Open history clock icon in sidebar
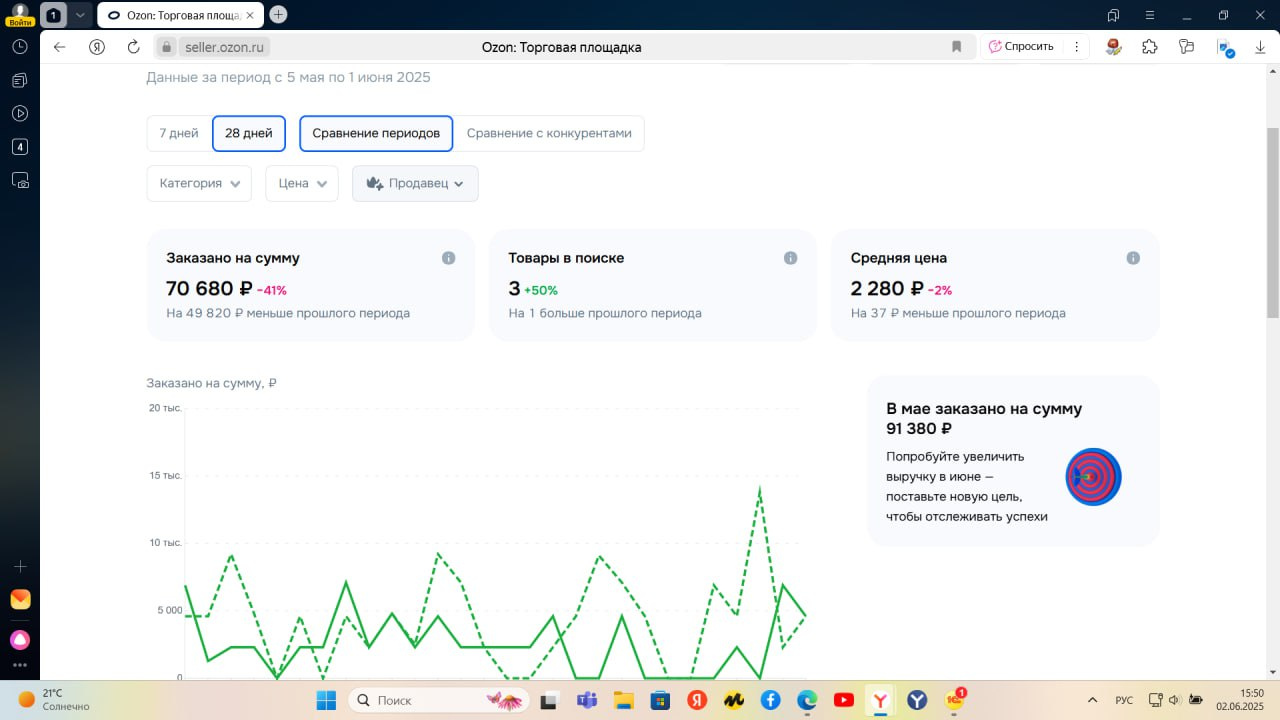This screenshot has width=1280, height=720. coord(19,47)
